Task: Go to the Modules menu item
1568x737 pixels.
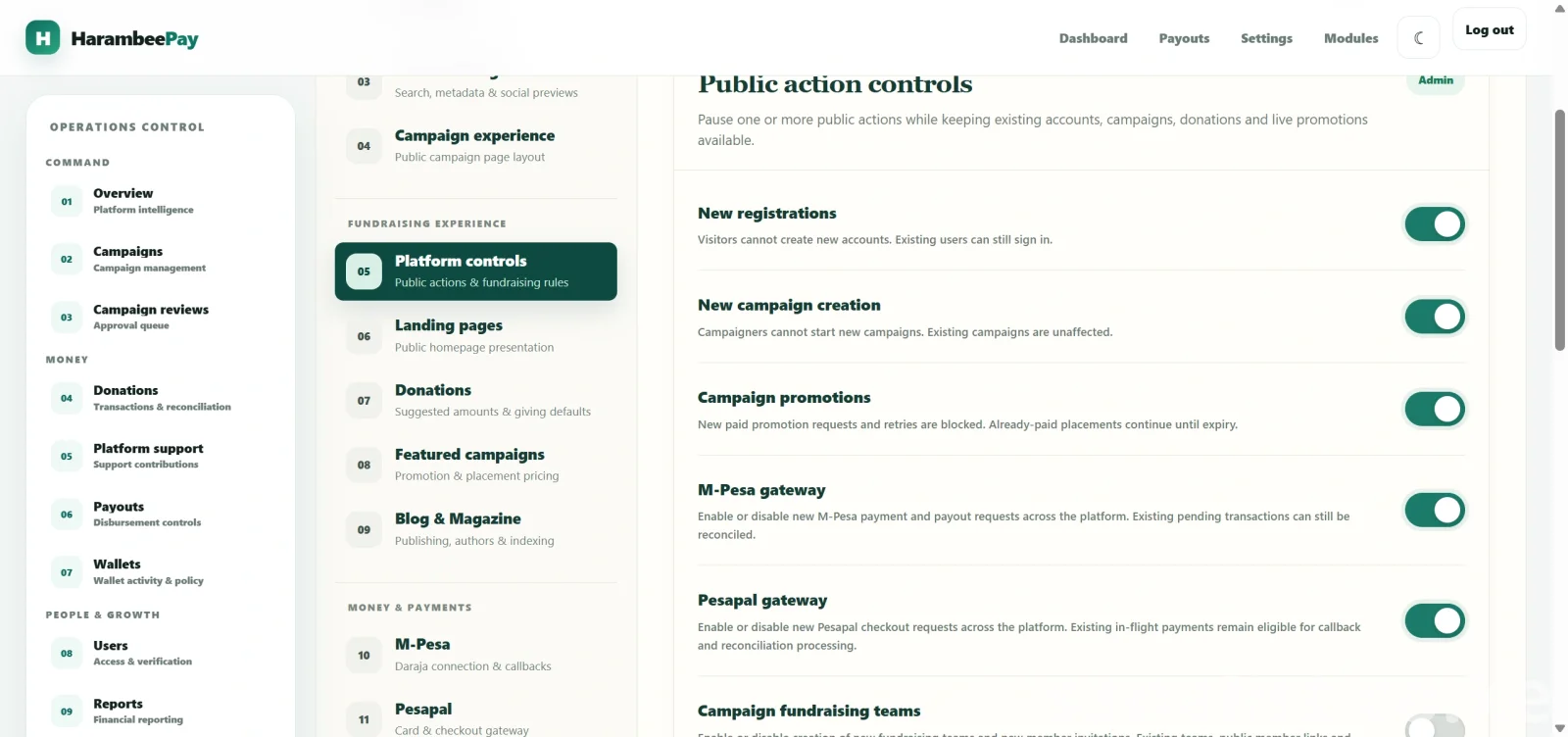Action: click(1350, 38)
